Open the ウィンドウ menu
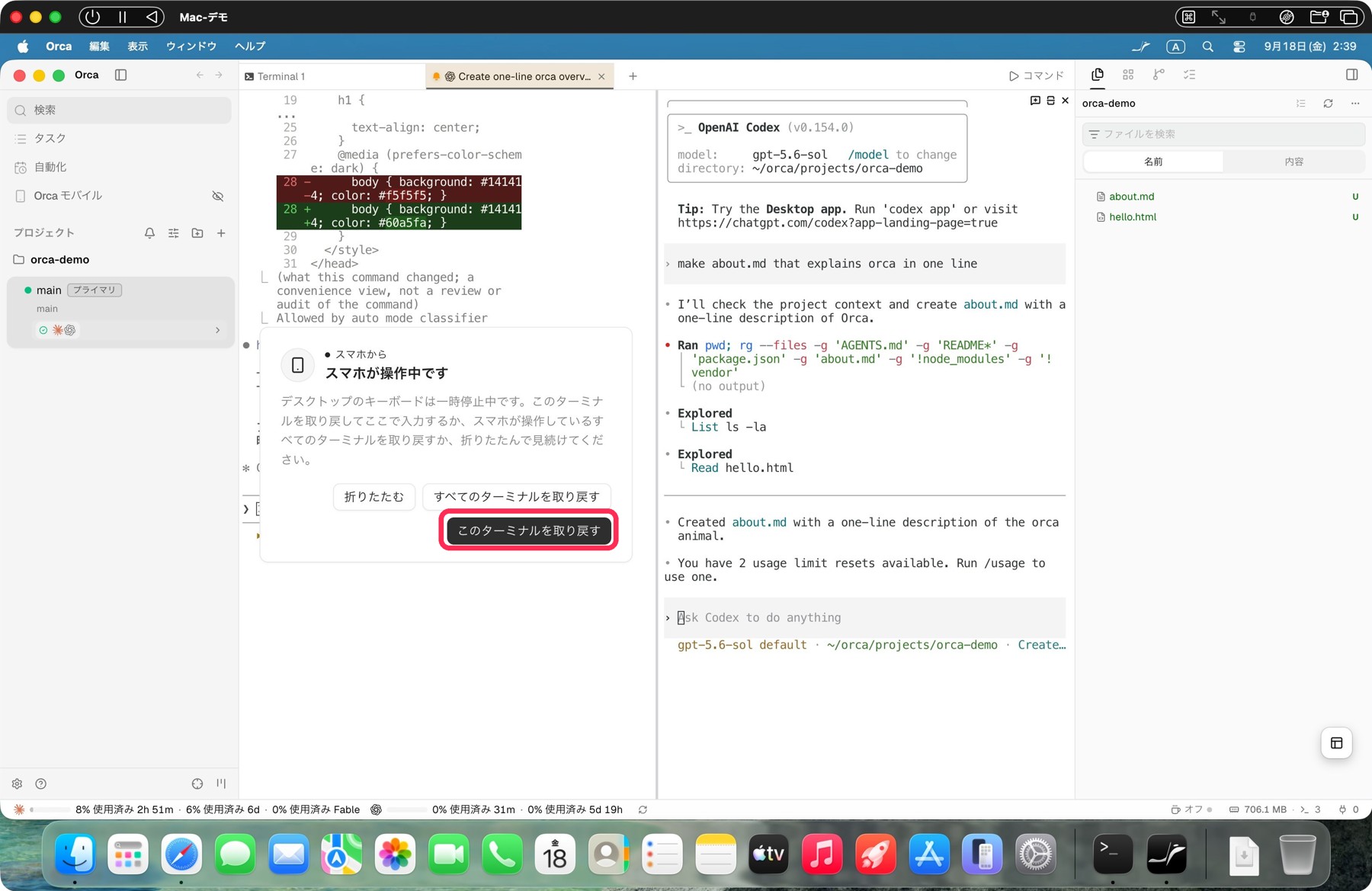 tap(191, 46)
